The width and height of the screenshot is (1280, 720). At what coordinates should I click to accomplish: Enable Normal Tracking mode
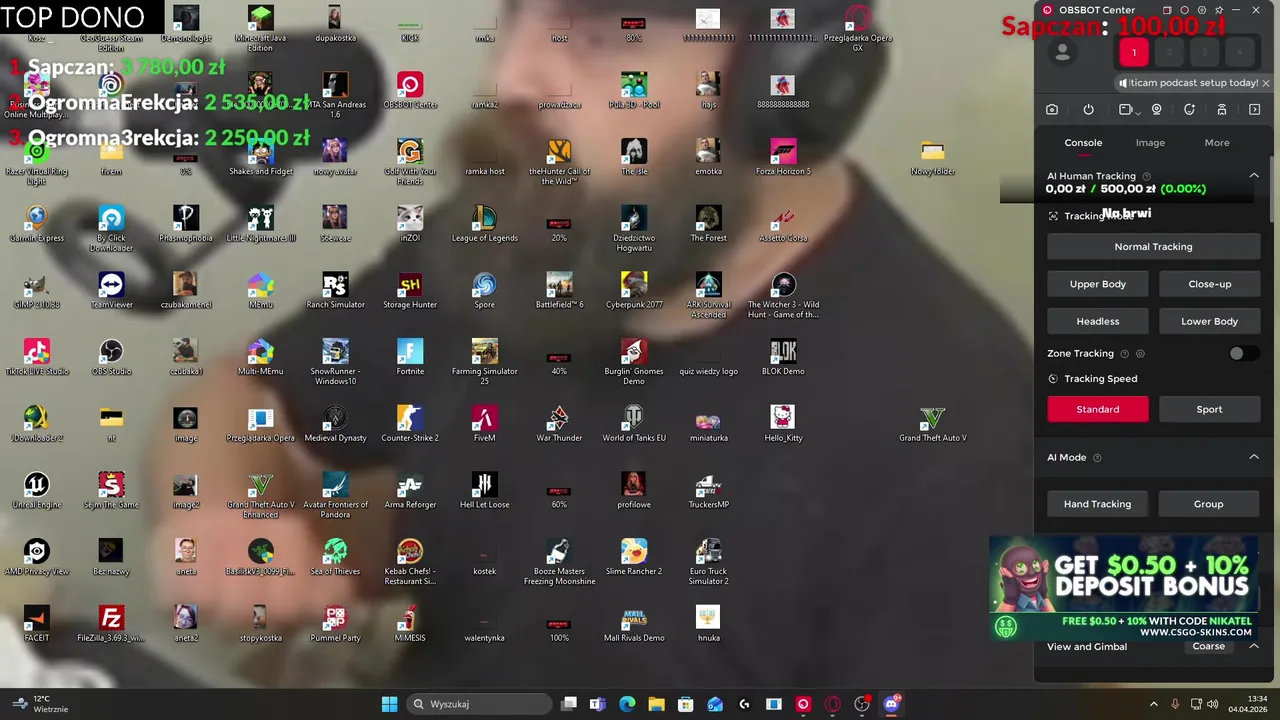point(1153,247)
